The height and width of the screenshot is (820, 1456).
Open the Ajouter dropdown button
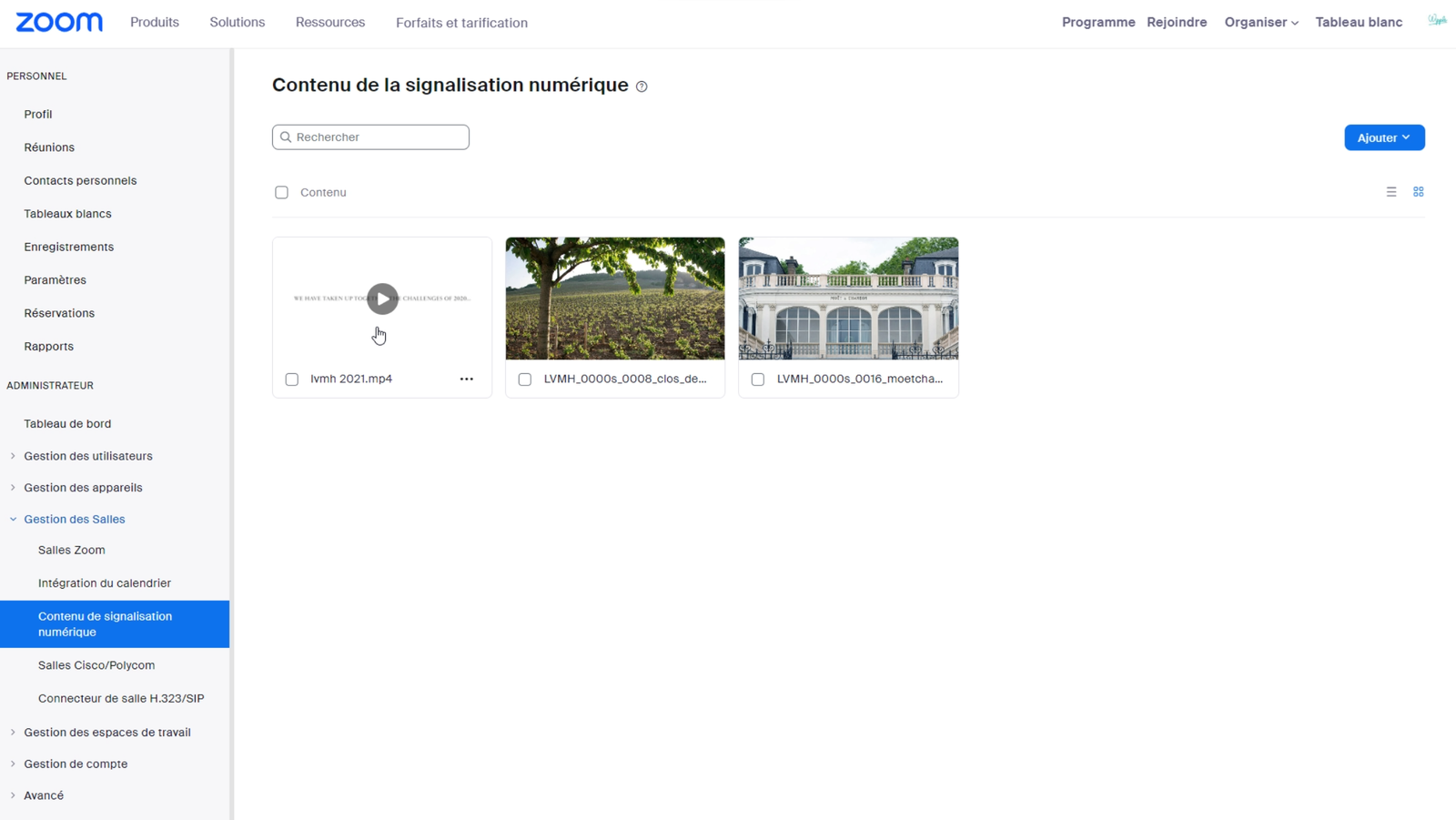(1384, 137)
